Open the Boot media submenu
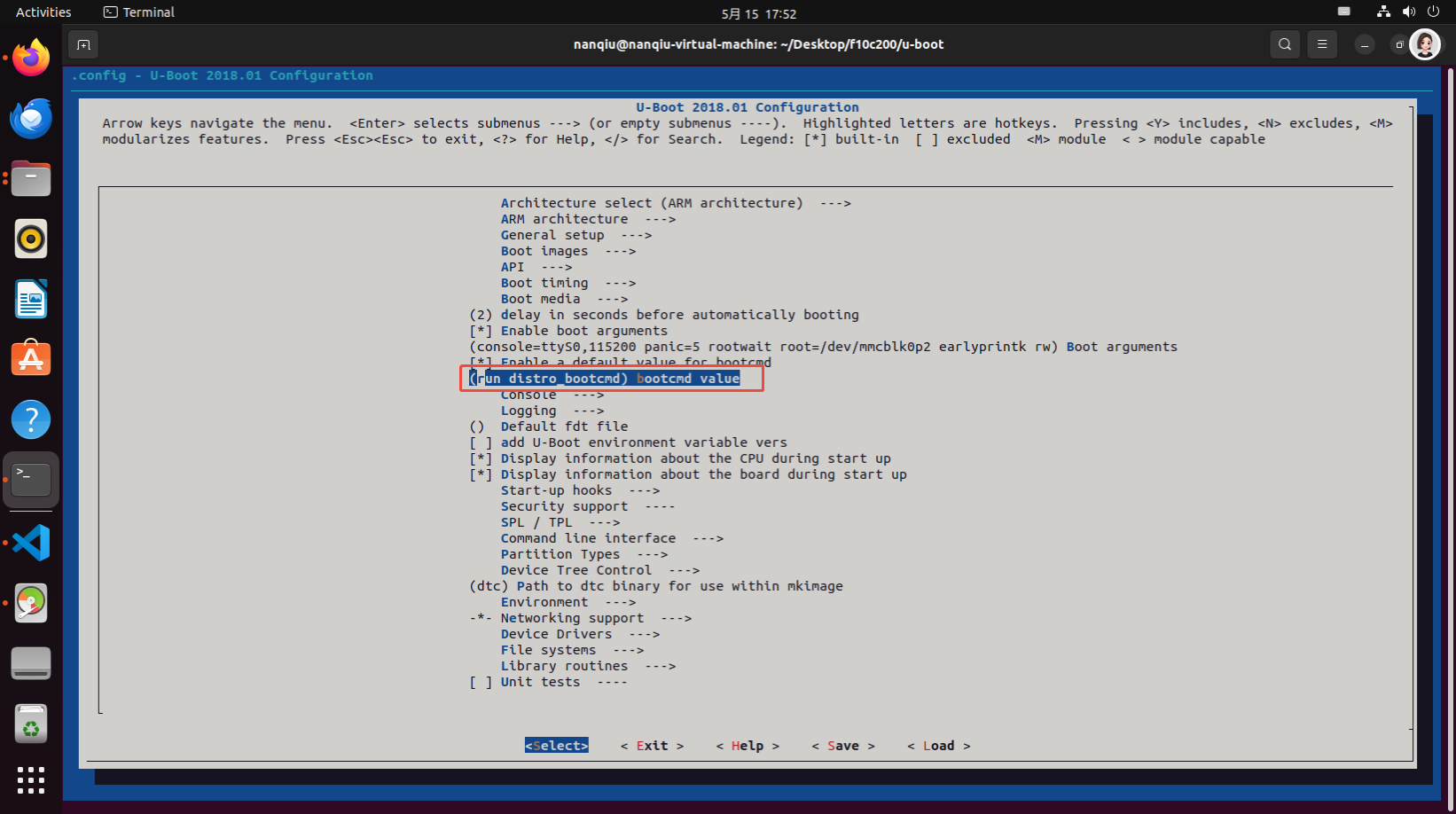Image resolution: width=1456 pixels, height=814 pixels. tap(564, 299)
